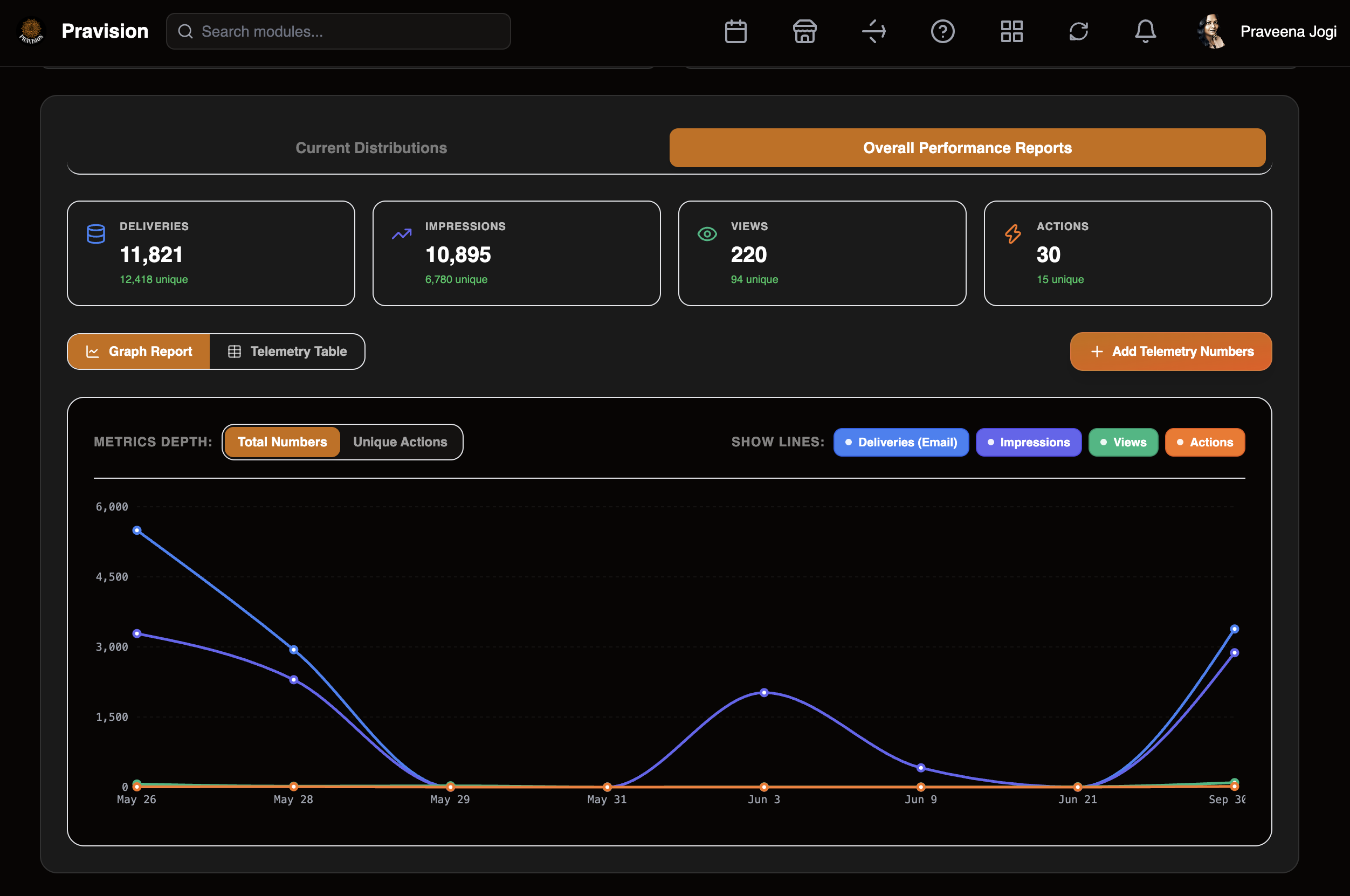Toggle the Deliveries (Email) line
This screenshot has height=896, width=1350.
(x=901, y=442)
